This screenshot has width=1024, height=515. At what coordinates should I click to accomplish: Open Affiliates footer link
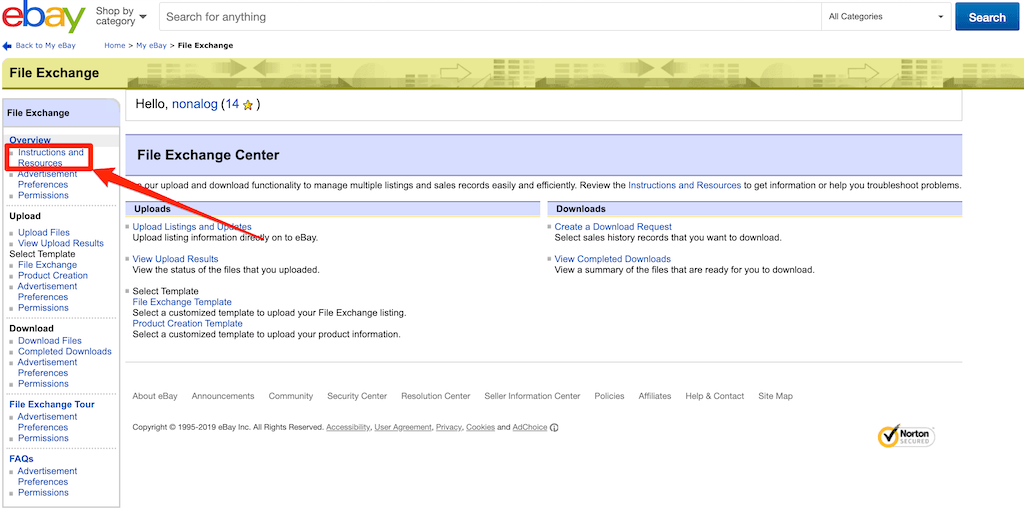pyautogui.click(x=655, y=396)
